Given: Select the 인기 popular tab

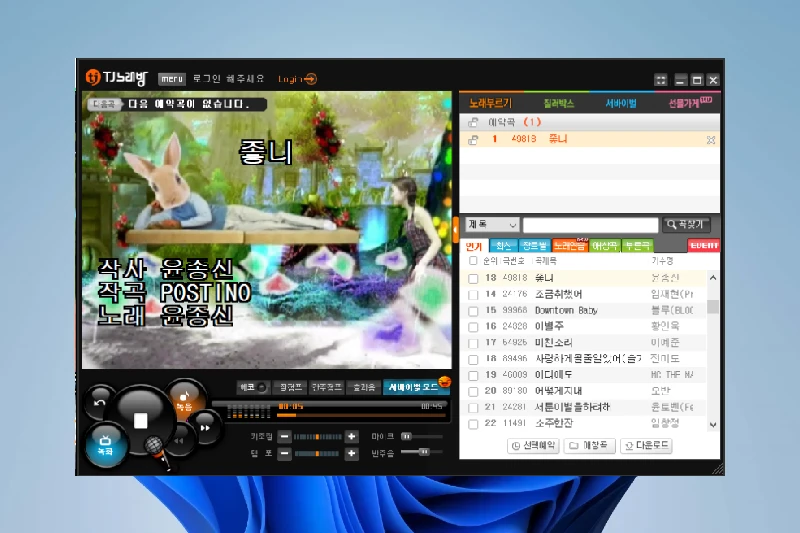Looking at the screenshot, I should [474, 246].
